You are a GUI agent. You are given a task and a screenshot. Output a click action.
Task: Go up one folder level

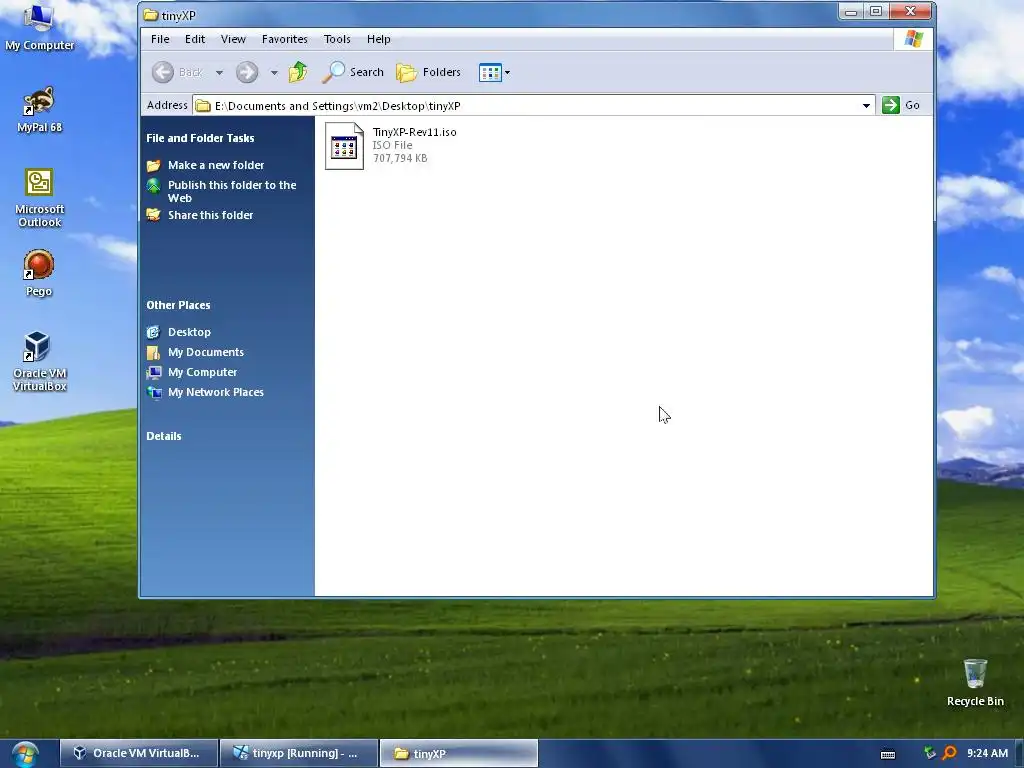tap(298, 72)
